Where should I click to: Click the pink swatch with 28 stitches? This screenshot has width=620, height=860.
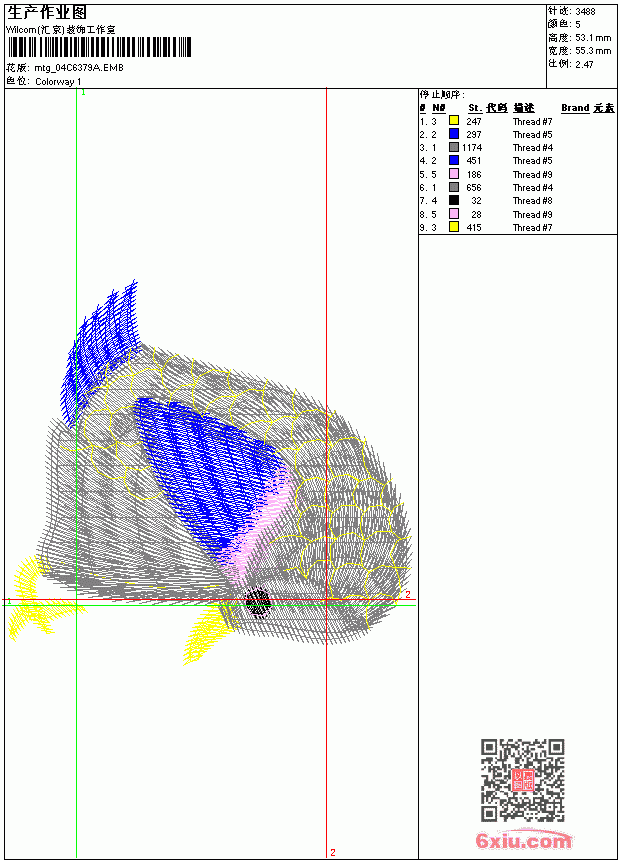(x=454, y=214)
